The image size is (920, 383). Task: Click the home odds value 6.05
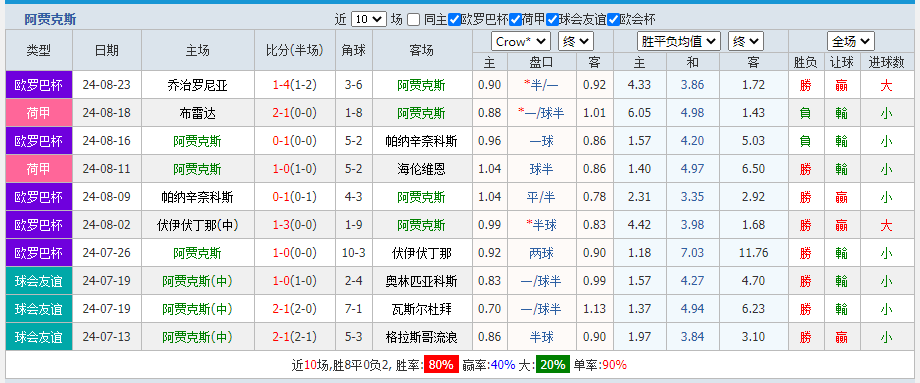639,113
